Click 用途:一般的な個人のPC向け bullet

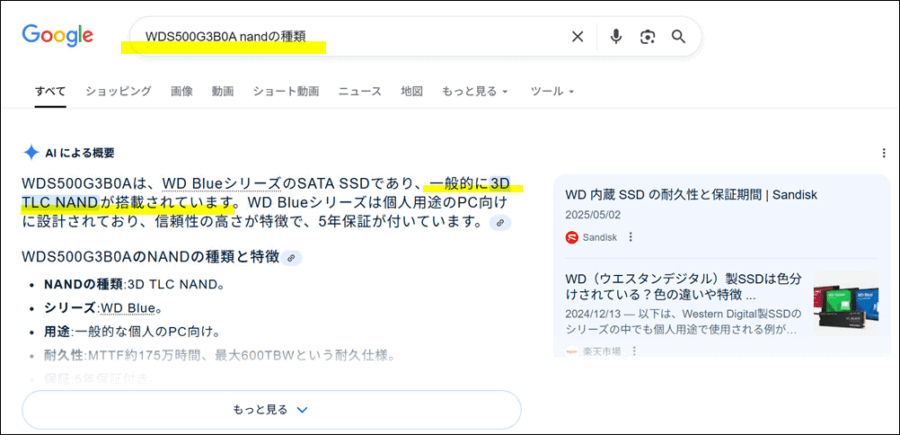click(133, 332)
